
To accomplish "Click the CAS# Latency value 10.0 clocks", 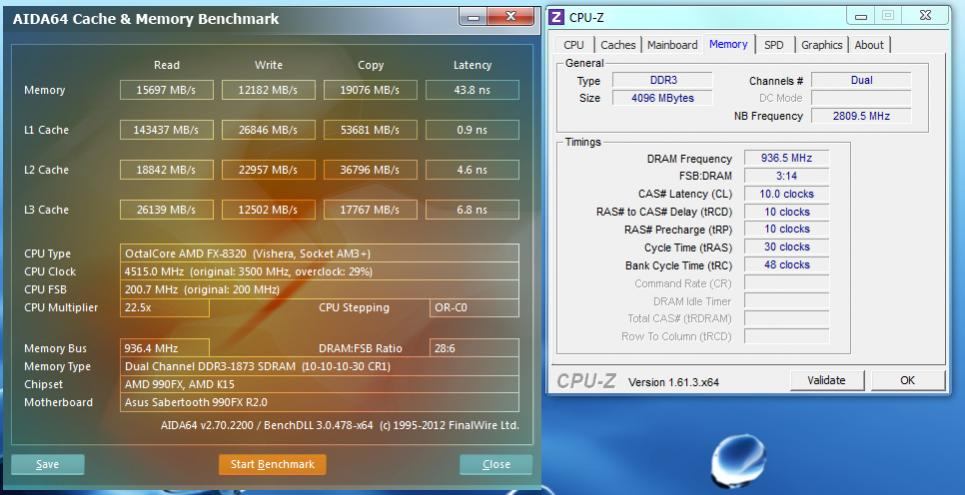I will click(787, 194).
